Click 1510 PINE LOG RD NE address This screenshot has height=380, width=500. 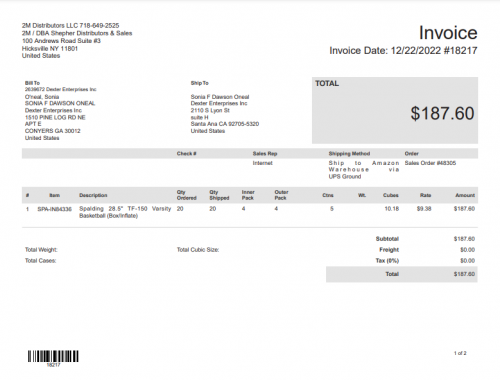55,117
